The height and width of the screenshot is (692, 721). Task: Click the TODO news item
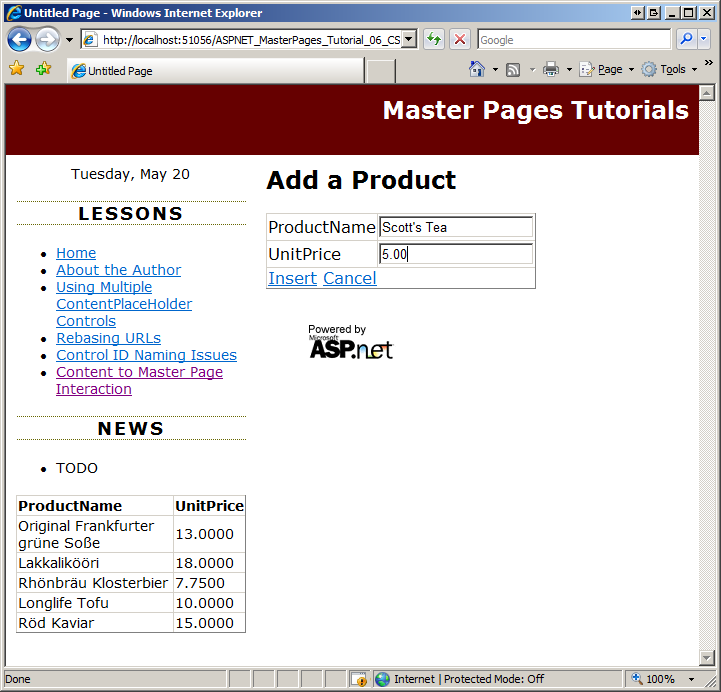point(77,468)
